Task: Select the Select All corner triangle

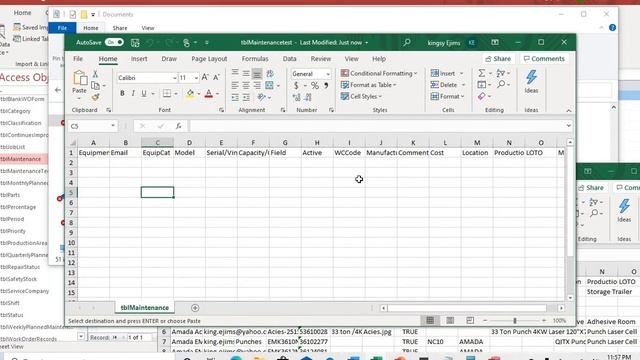Action: (x=73, y=143)
